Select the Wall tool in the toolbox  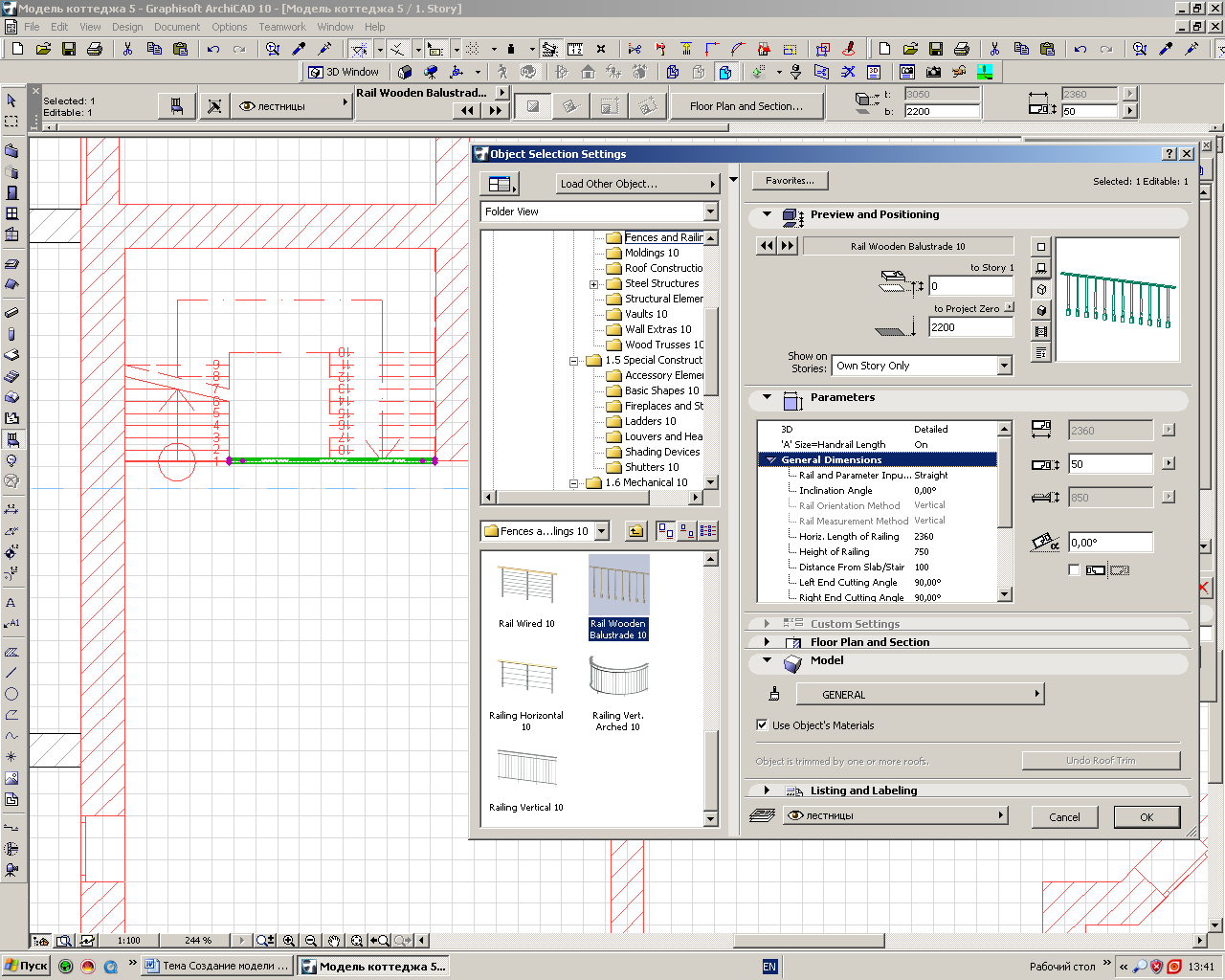click(x=11, y=150)
